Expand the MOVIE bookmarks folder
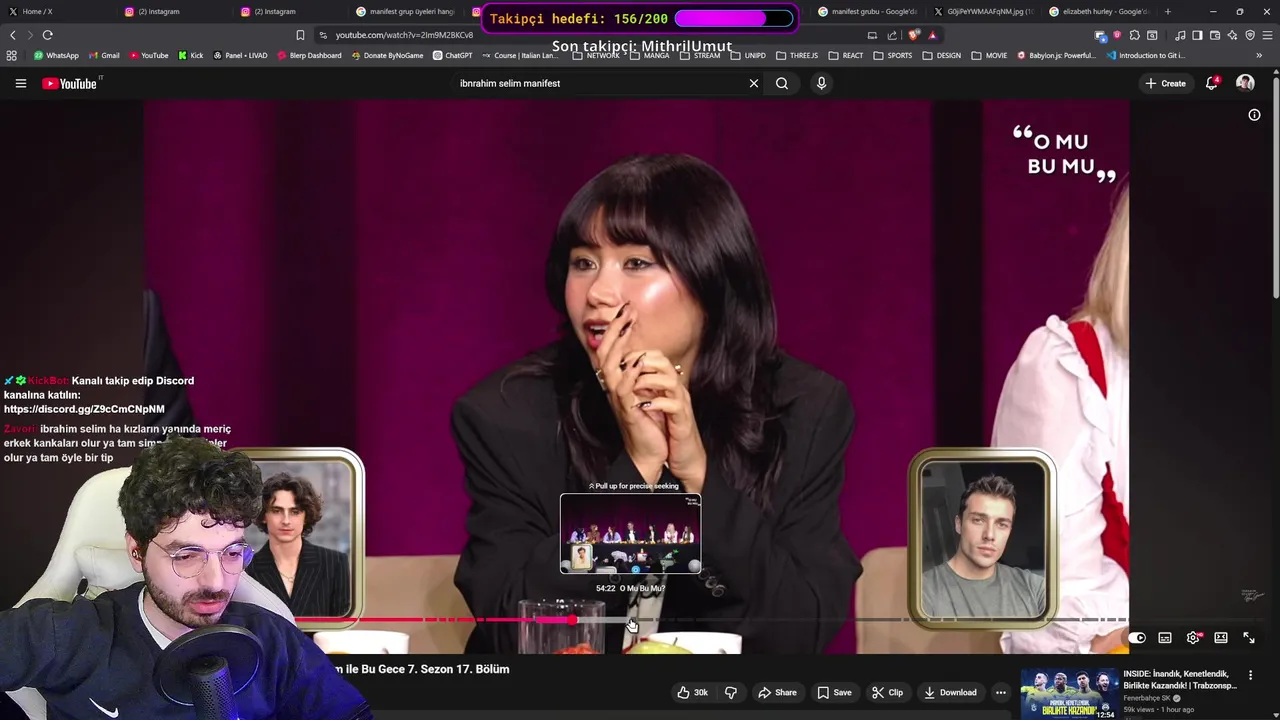The image size is (1280, 720). coord(990,55)
